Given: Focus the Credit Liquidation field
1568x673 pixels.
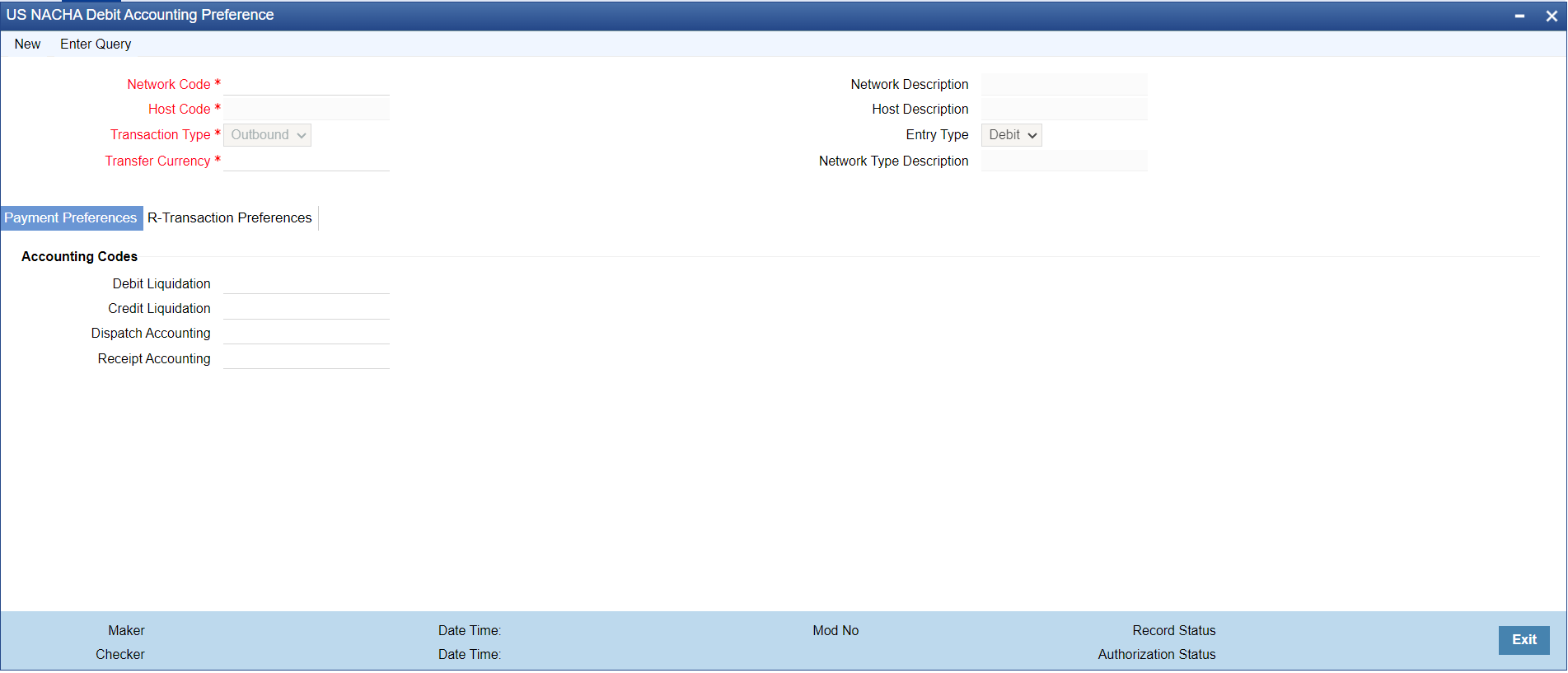Looking at the screenshot, I should (x=307, y=308).
